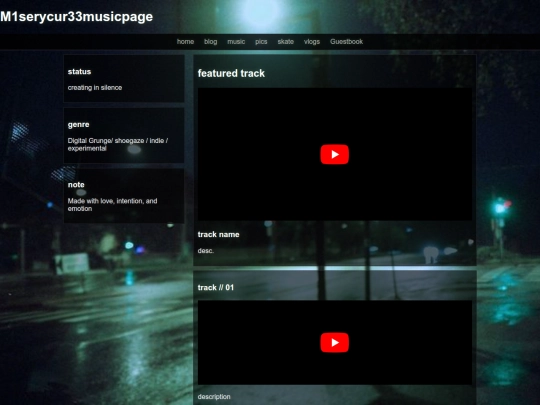
Task: Select the 'desc.' text under track name
Action: point(206,251)
